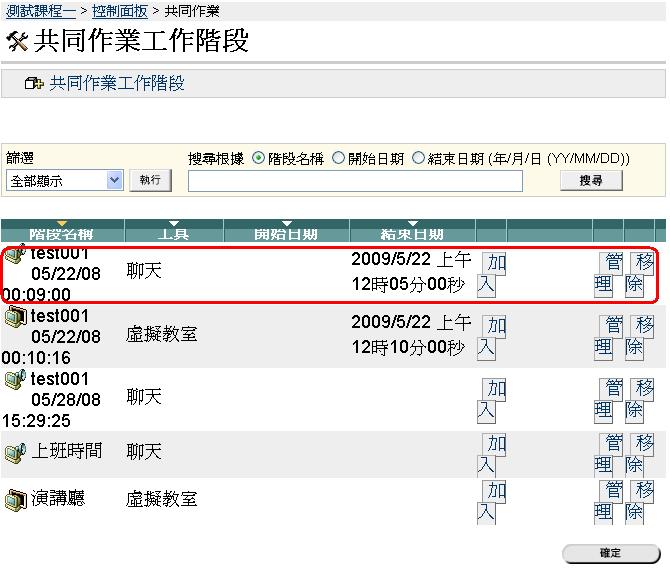This screenshot has height=568, width=670.
Task: Join the 上班時間 chat session
Action: tap(490, 452)
